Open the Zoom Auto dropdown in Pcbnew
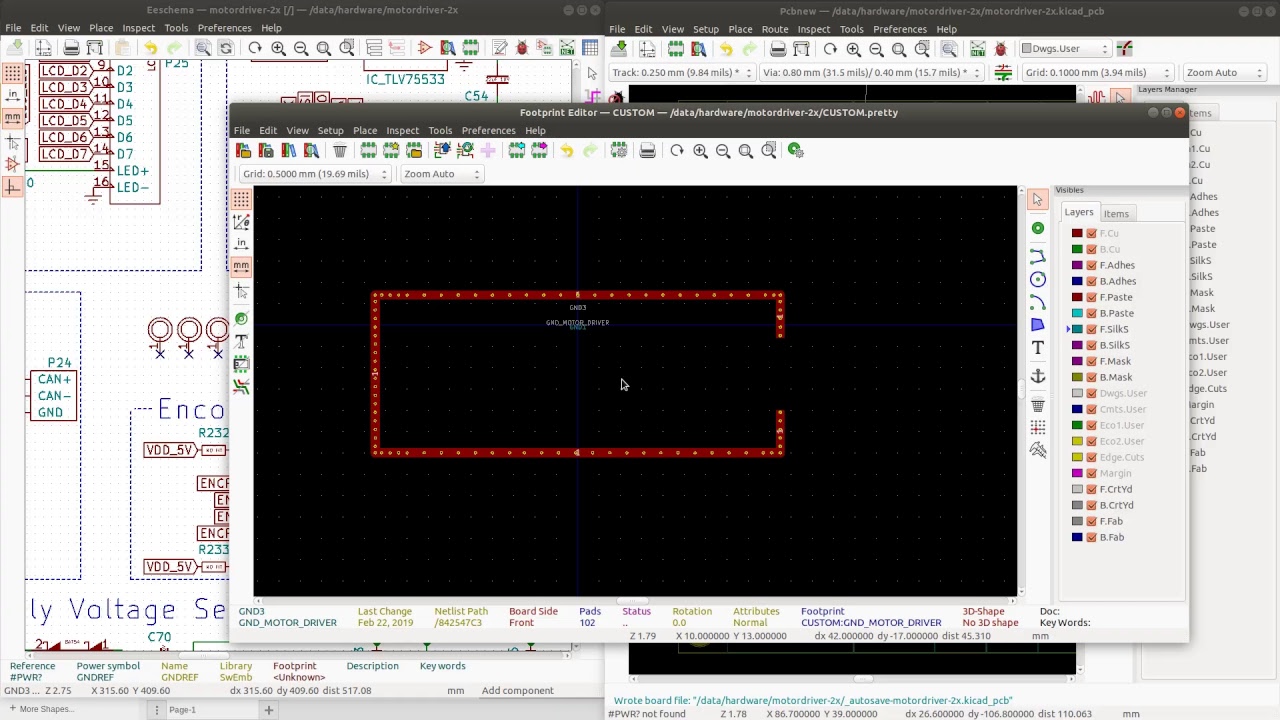The width and height of the screenshot is (1280, 720). [1223, 72]
